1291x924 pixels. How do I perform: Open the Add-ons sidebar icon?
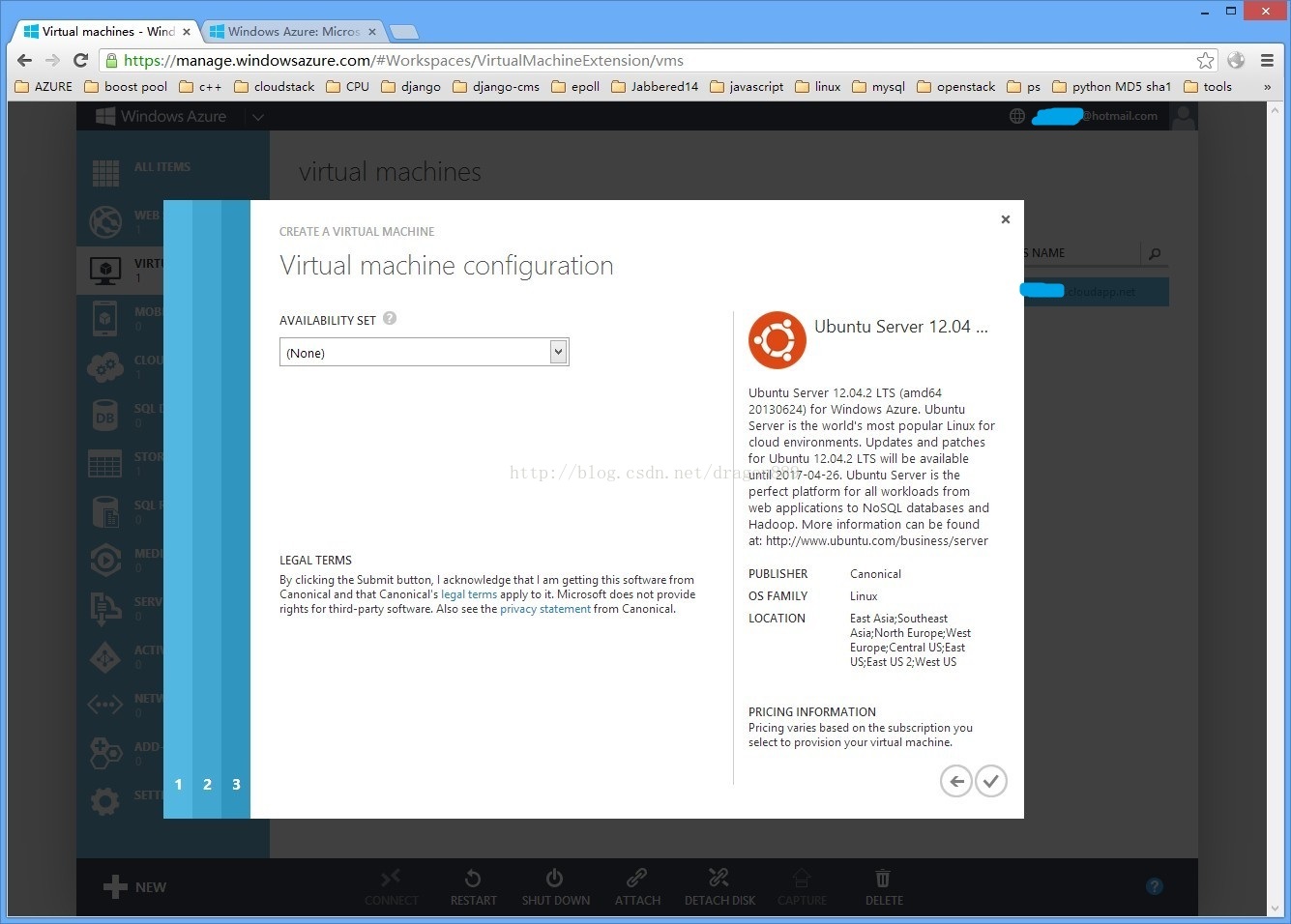click(x=105, y=753)
